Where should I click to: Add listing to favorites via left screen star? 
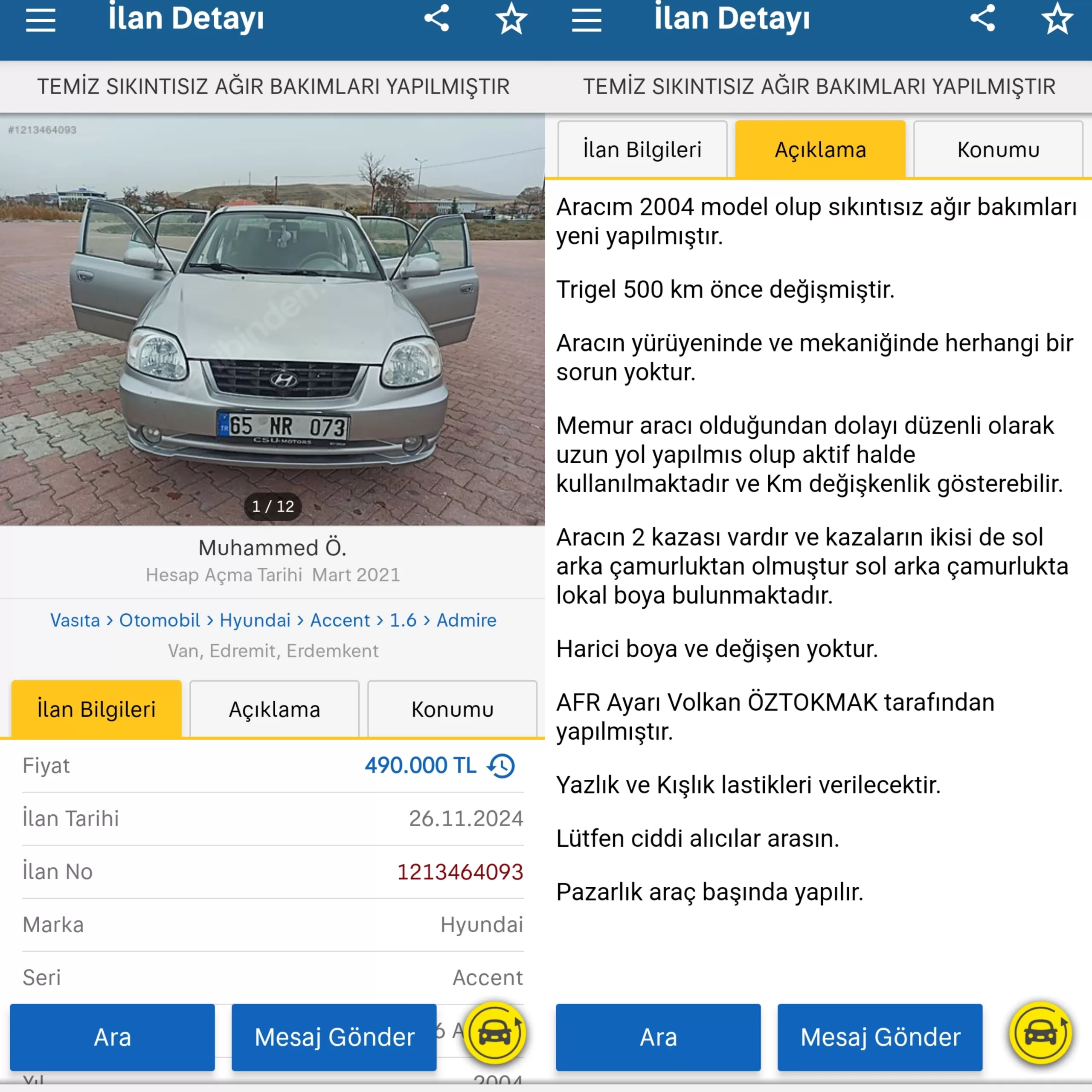click(511, 19)
